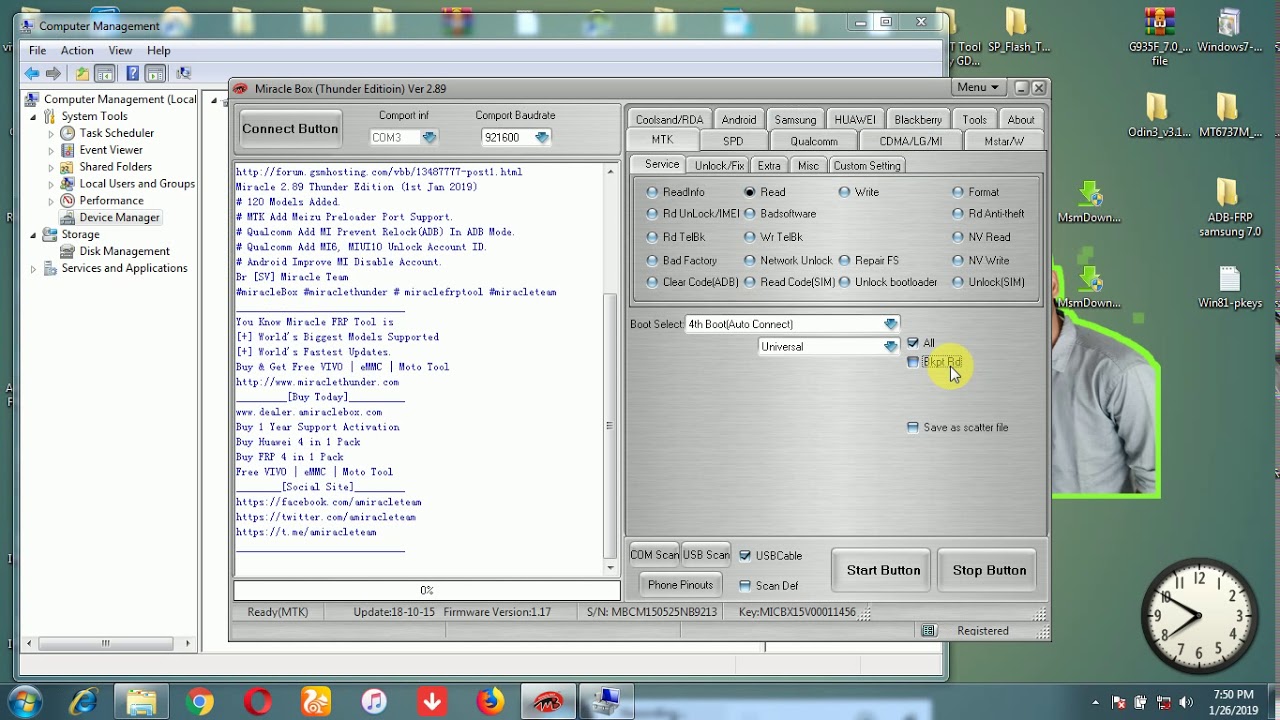This screenshot has height=720, width=1280.
Task: Uncheck the All checkbox
Action: (x=912, y=343)
